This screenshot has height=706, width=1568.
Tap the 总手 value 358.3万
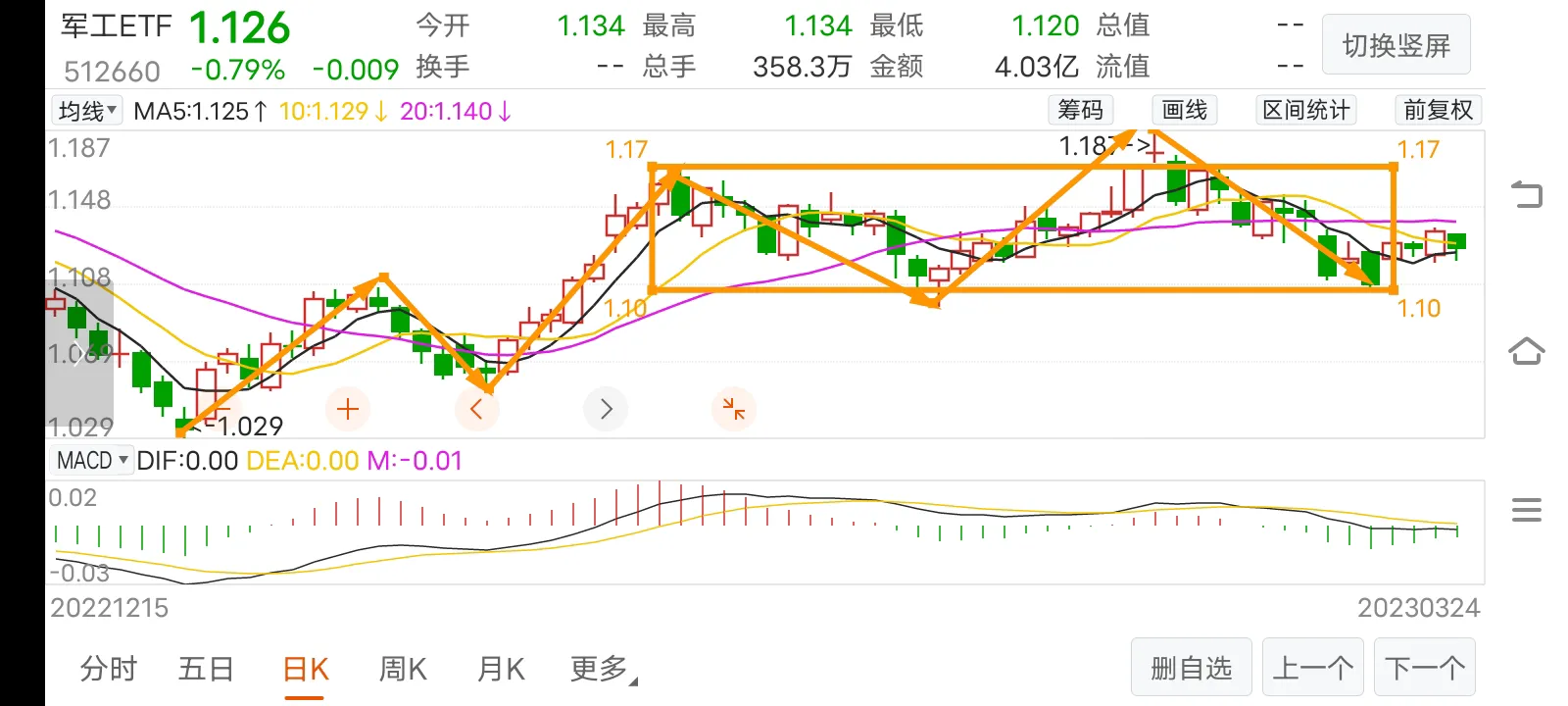(x=802, y=67)
